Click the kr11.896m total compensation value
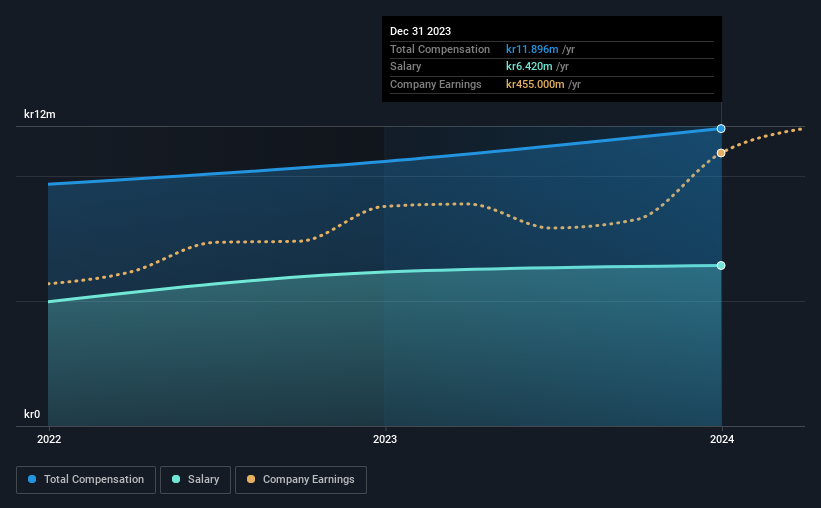 [532, 49]
